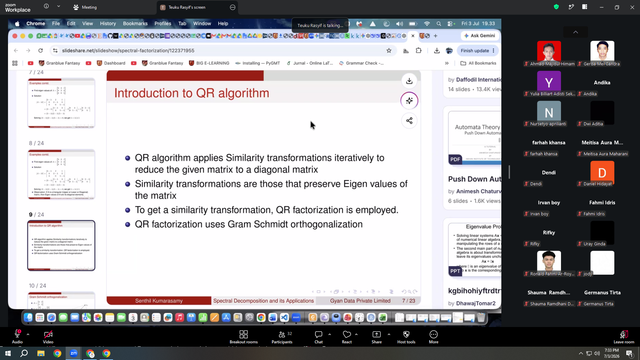Open the Breakout rooms panel
This screenshot has width=640, height=360.
pyautogui.click(x=243, y=337)
